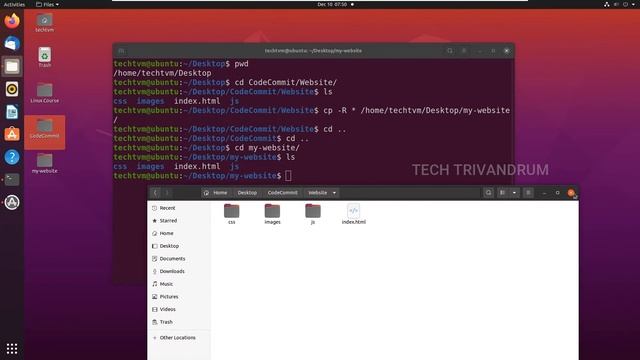Select the techtvm home folder on desktop
The width and height of the screenshot is (640, 360).
pos(44,23)
